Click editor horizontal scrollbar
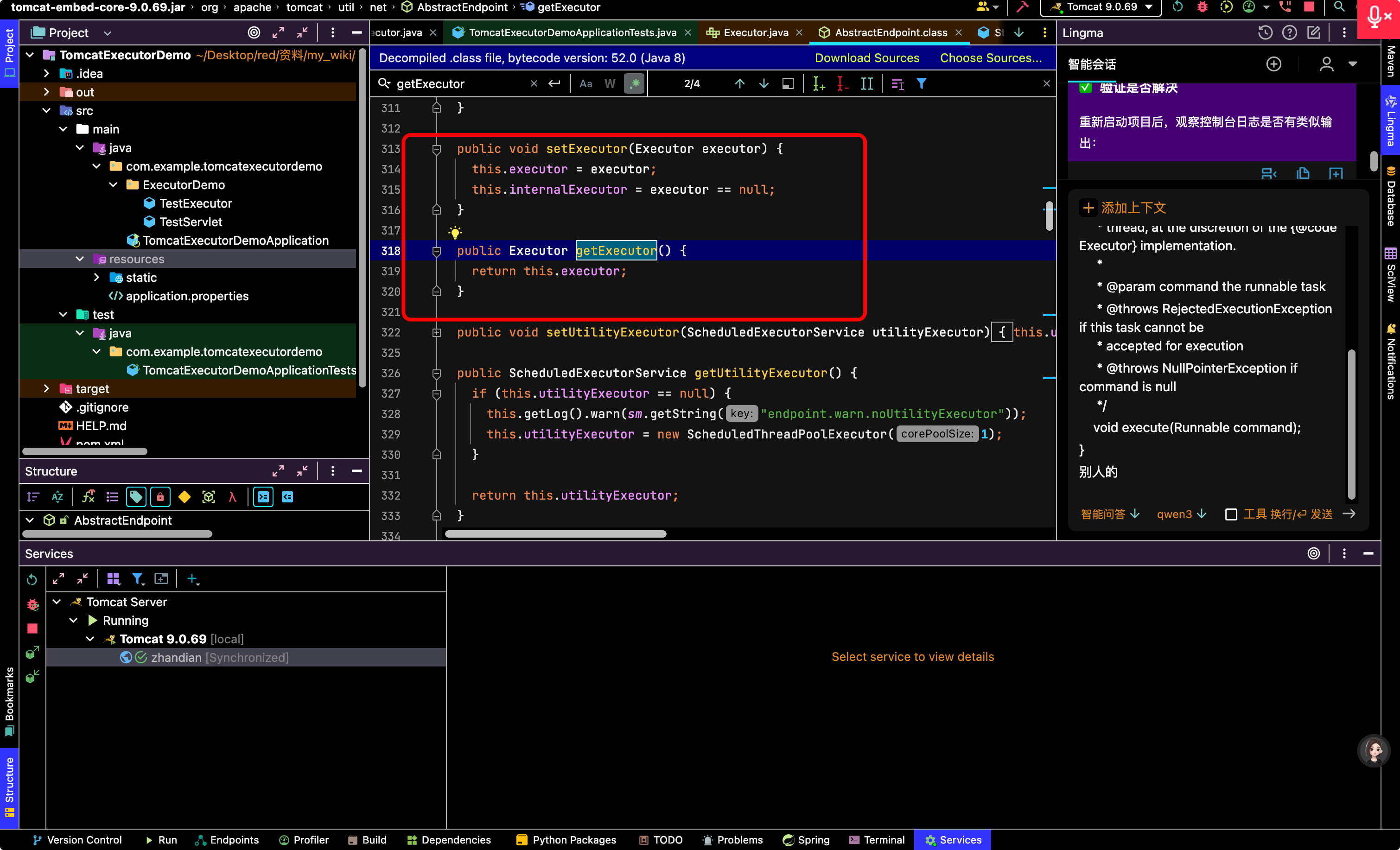Image resolution: width=1400 pixels, height=850 pixels. (555, 535)
